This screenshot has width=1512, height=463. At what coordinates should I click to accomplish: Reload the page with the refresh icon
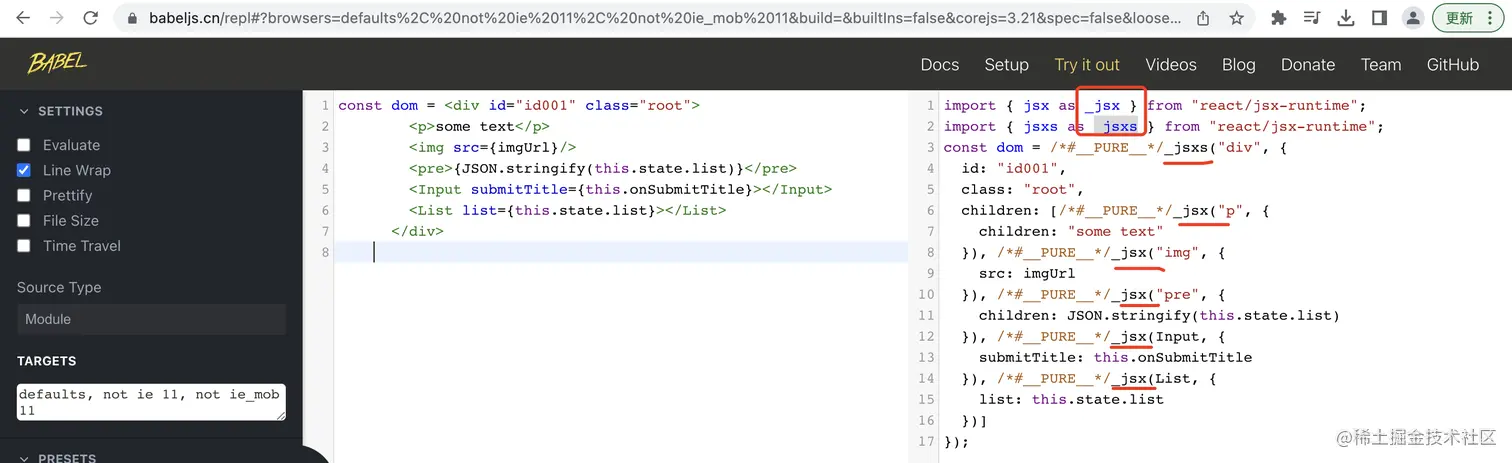coord(91,18)
